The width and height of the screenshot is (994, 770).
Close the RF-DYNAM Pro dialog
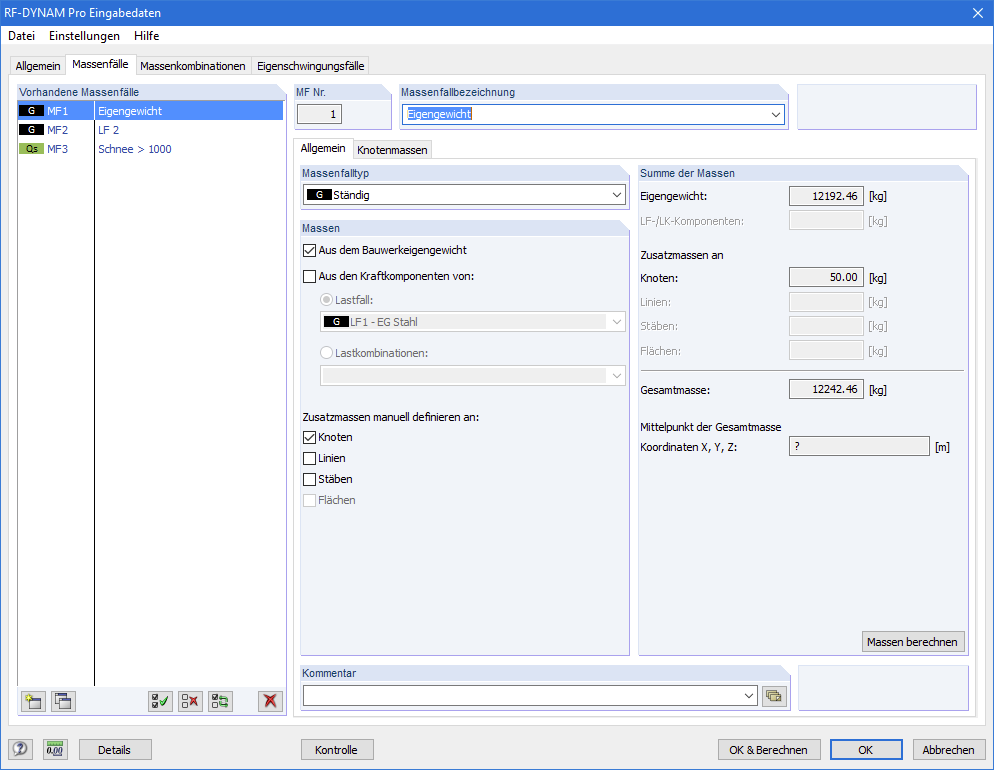pyautogui.click(x=978, y=13)
